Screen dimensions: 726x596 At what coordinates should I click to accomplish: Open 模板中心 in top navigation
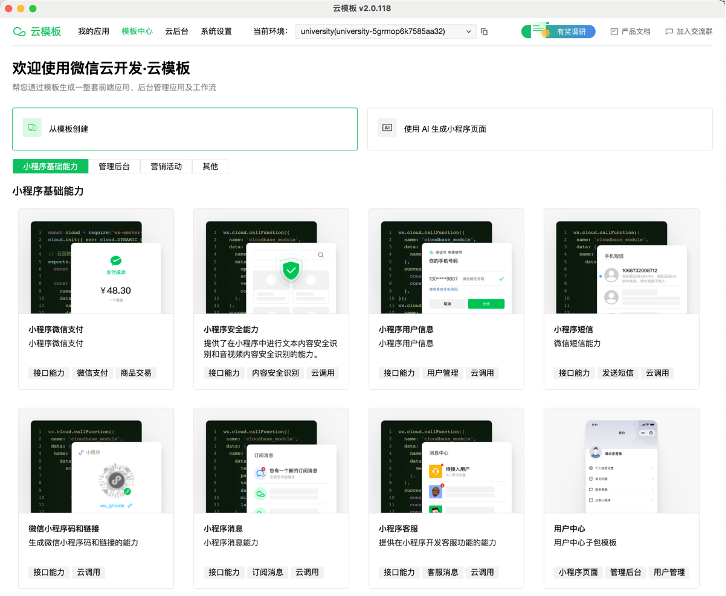[x=137, y=31]
